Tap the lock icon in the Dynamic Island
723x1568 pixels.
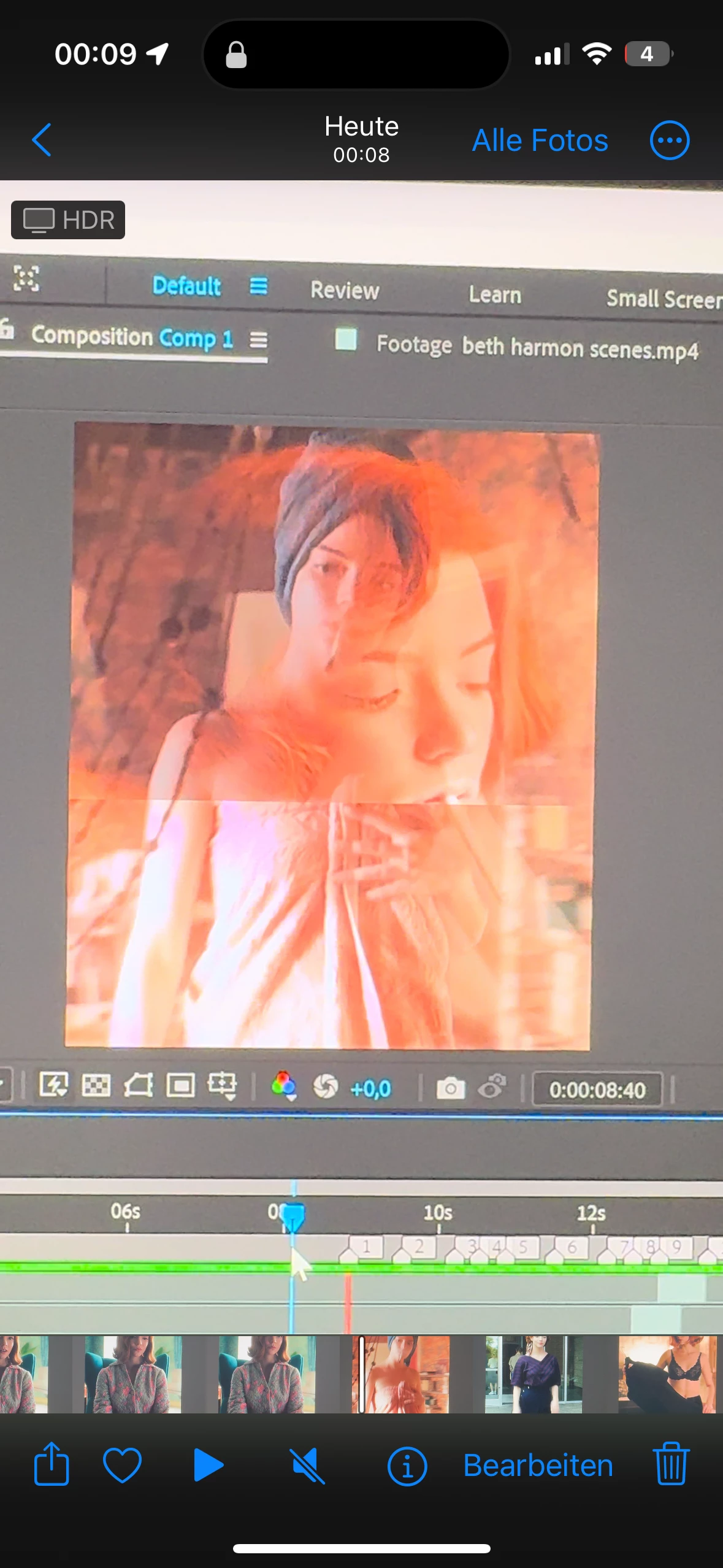pyautogui.click(x=236, y=55)
